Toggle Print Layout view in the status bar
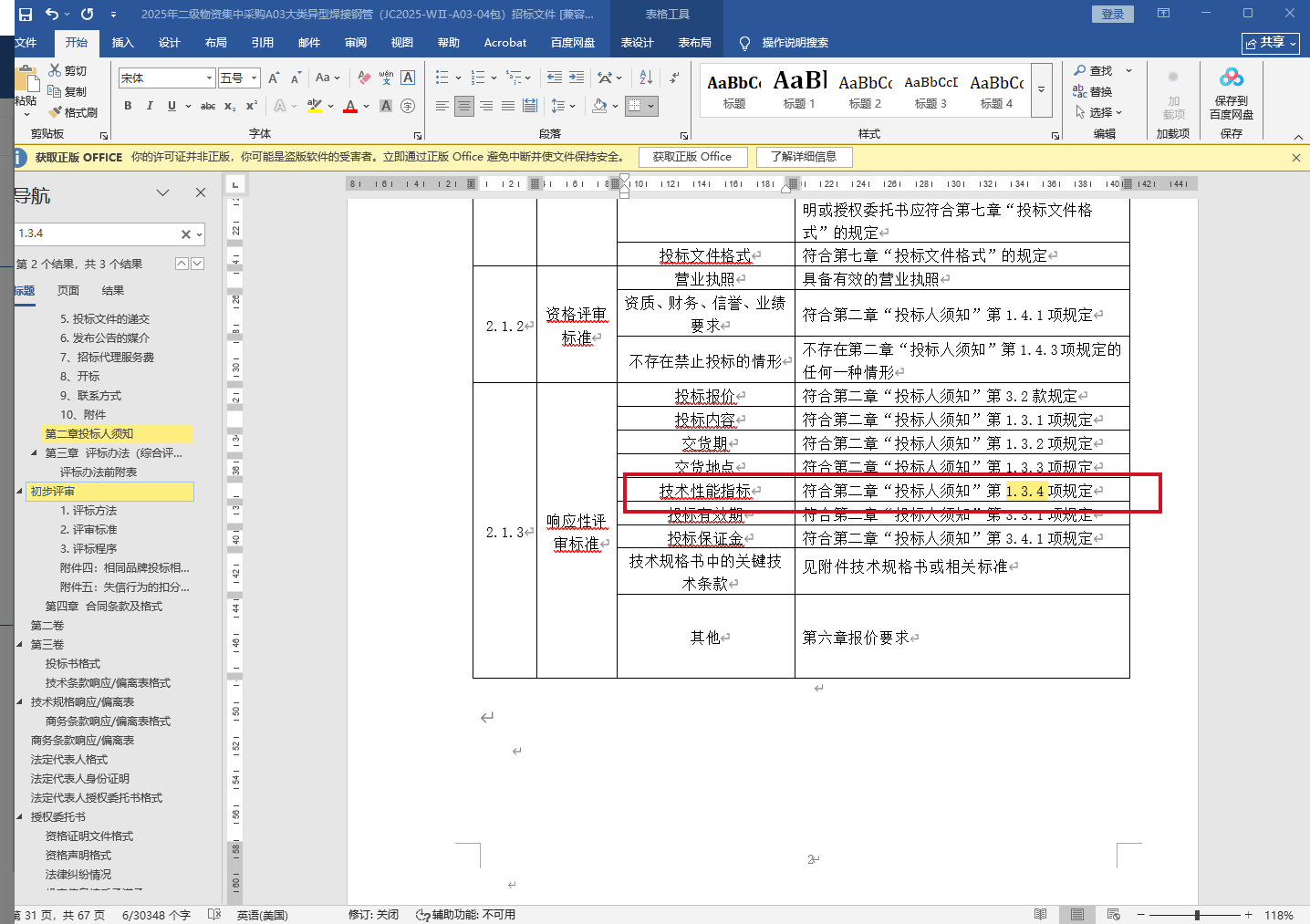 (1077, 915)
